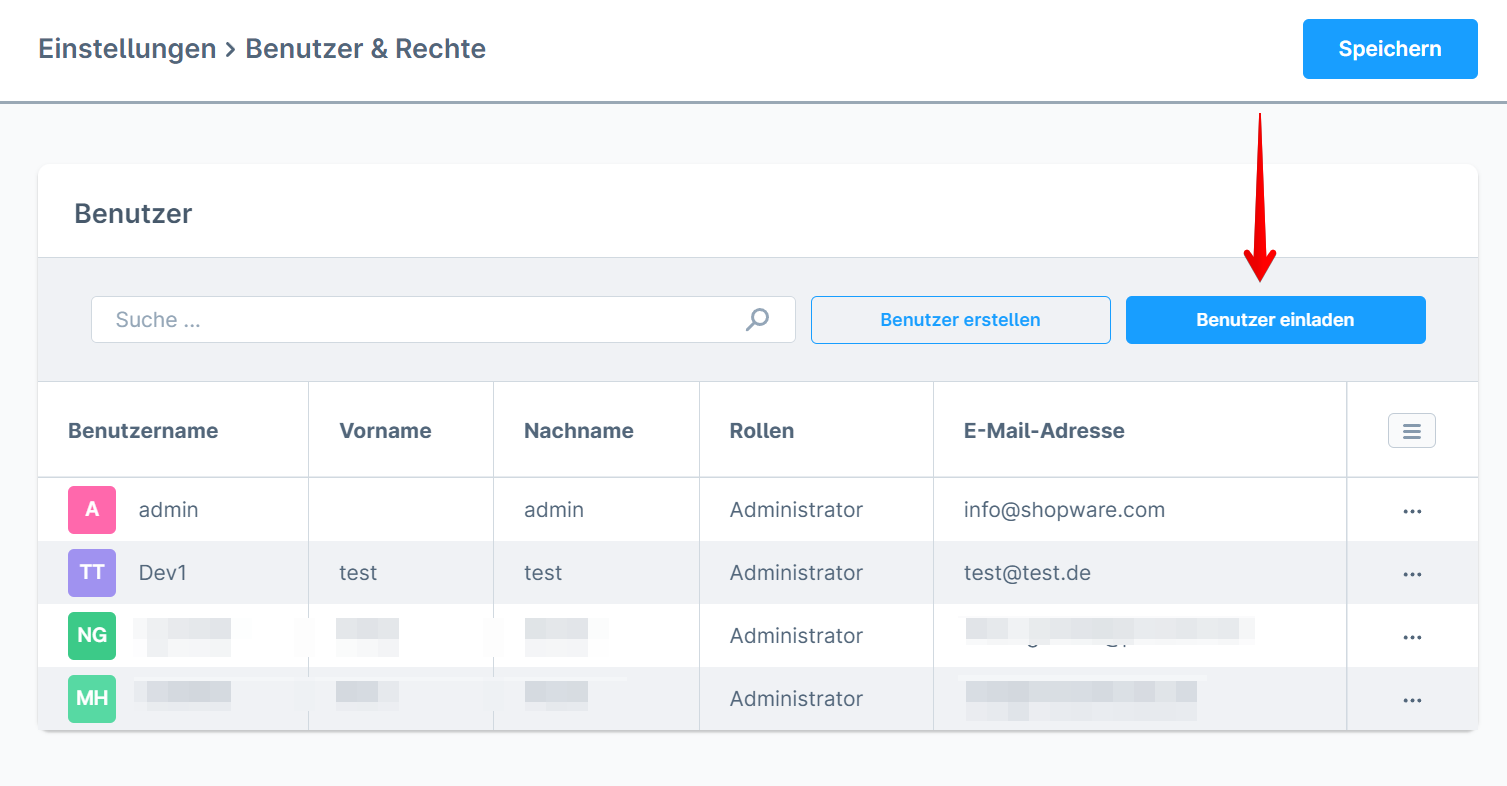1507x786 pixels.
Task: Sort by Nachname column header
Action: pos(579,431)
